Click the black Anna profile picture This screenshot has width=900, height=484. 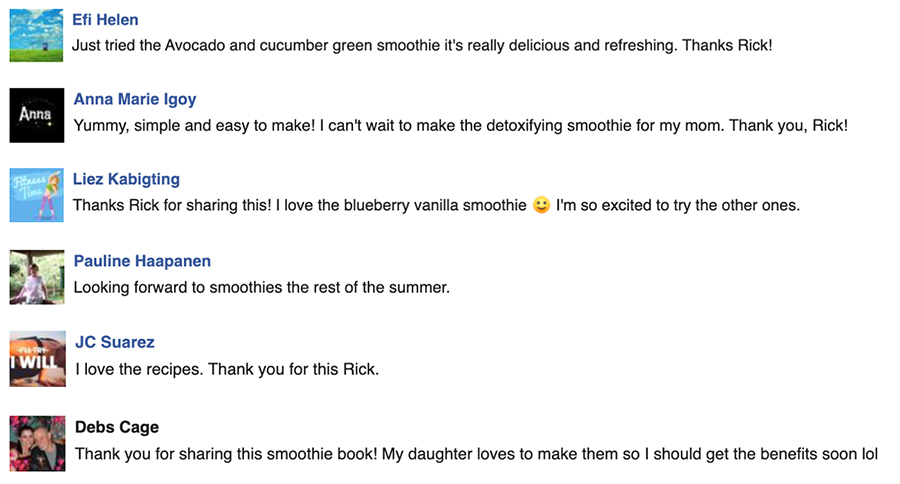point(37,115)
